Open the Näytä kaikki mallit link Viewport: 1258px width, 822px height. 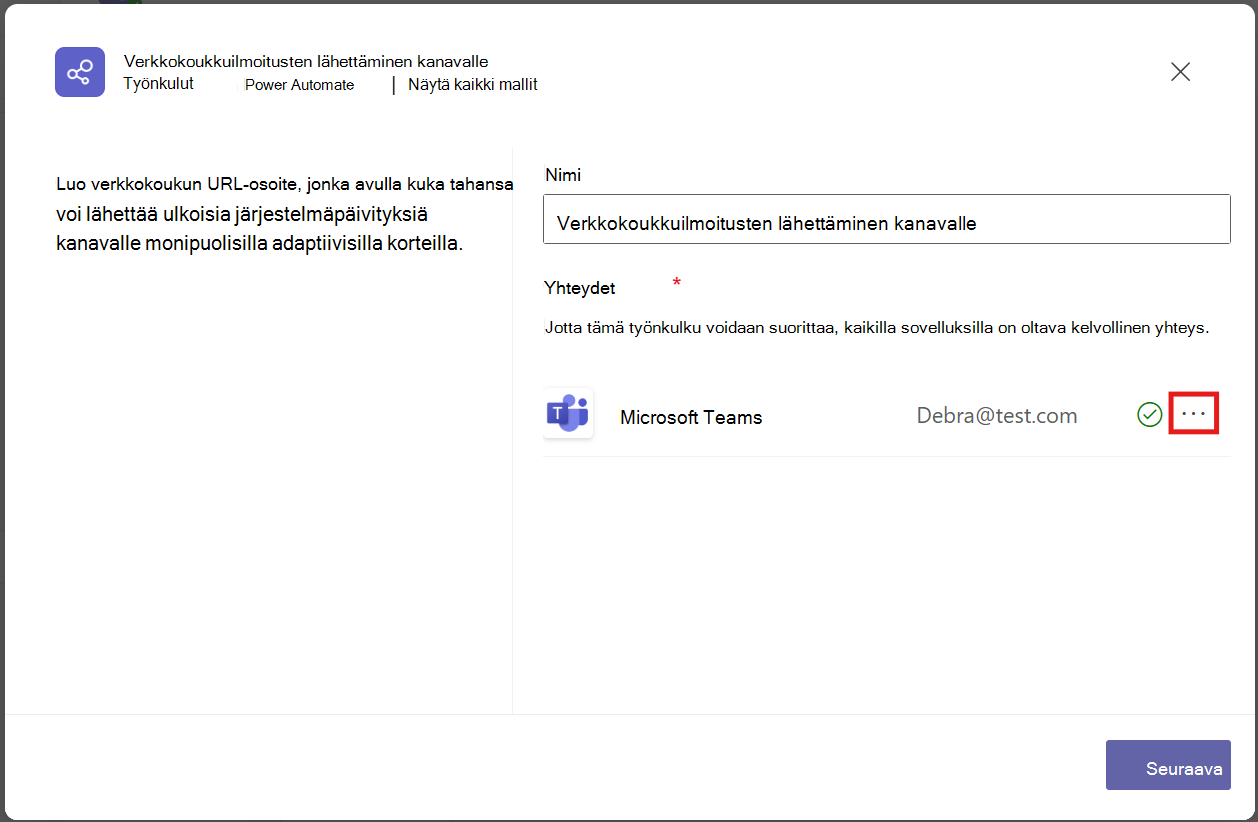click(x=473, y=85)
